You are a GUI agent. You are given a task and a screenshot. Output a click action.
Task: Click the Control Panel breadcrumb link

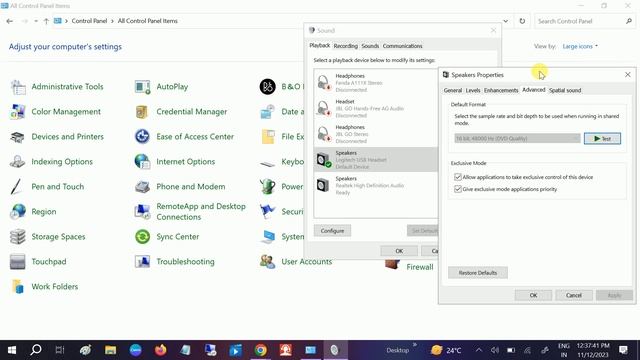point(89,21)
